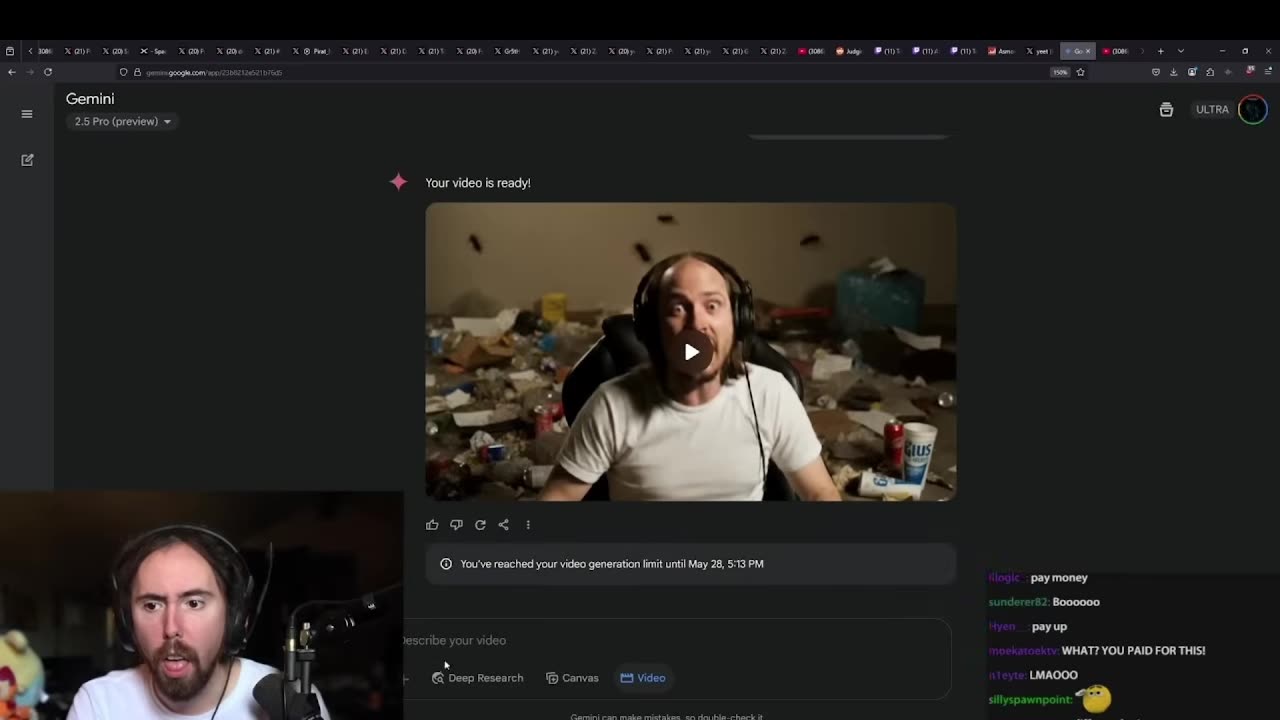Click the video generation limit notice text
This screenshot has width=1280, height=720.
(612, 564)
